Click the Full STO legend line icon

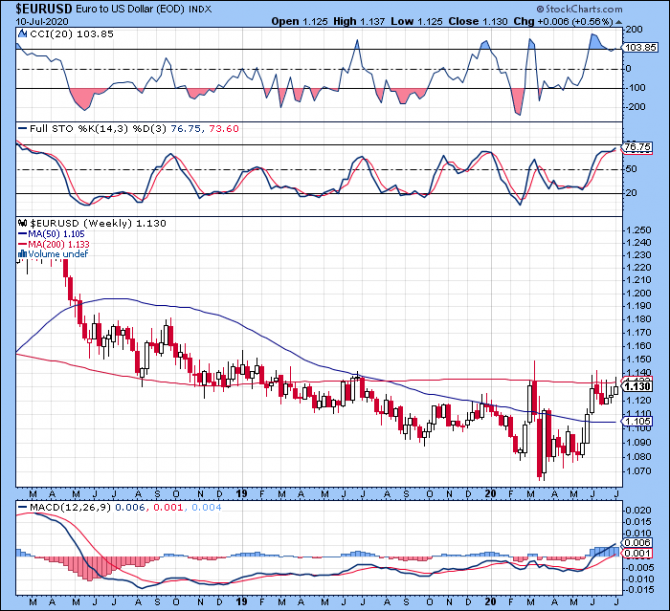point(21,128)
